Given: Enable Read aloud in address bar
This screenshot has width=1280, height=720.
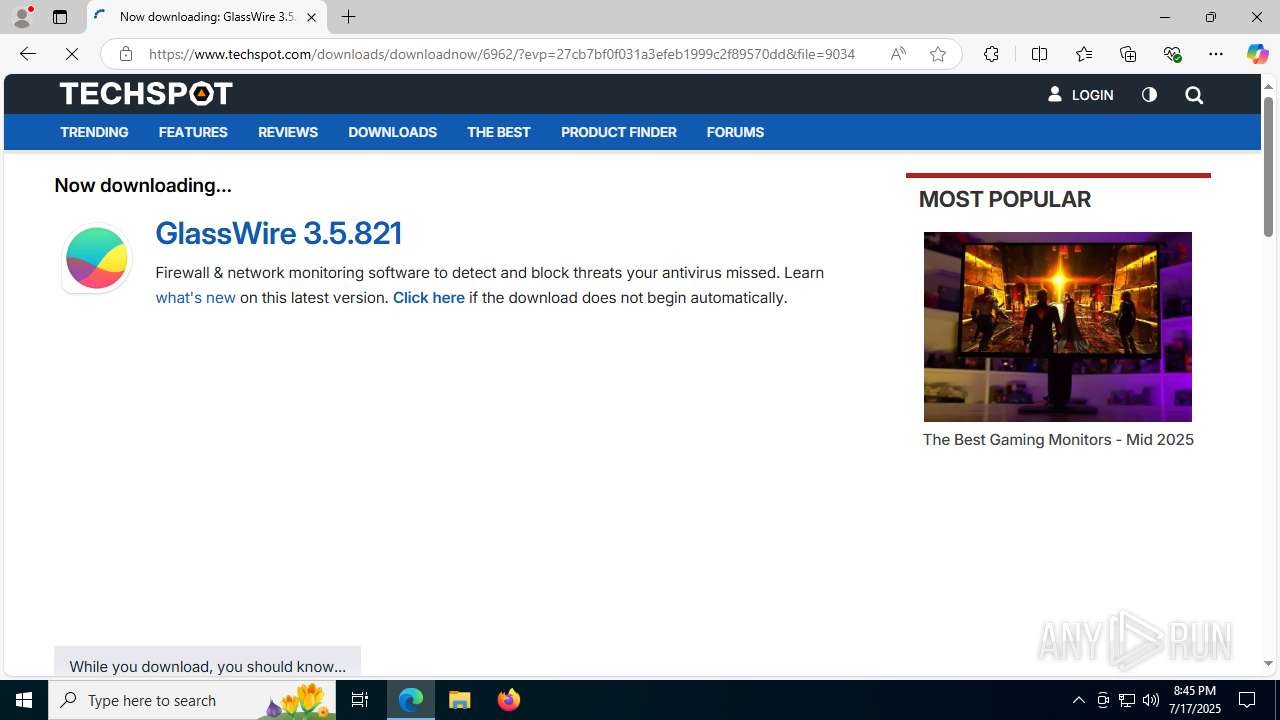Looking at the screenshot, I should tap(897, 54).
